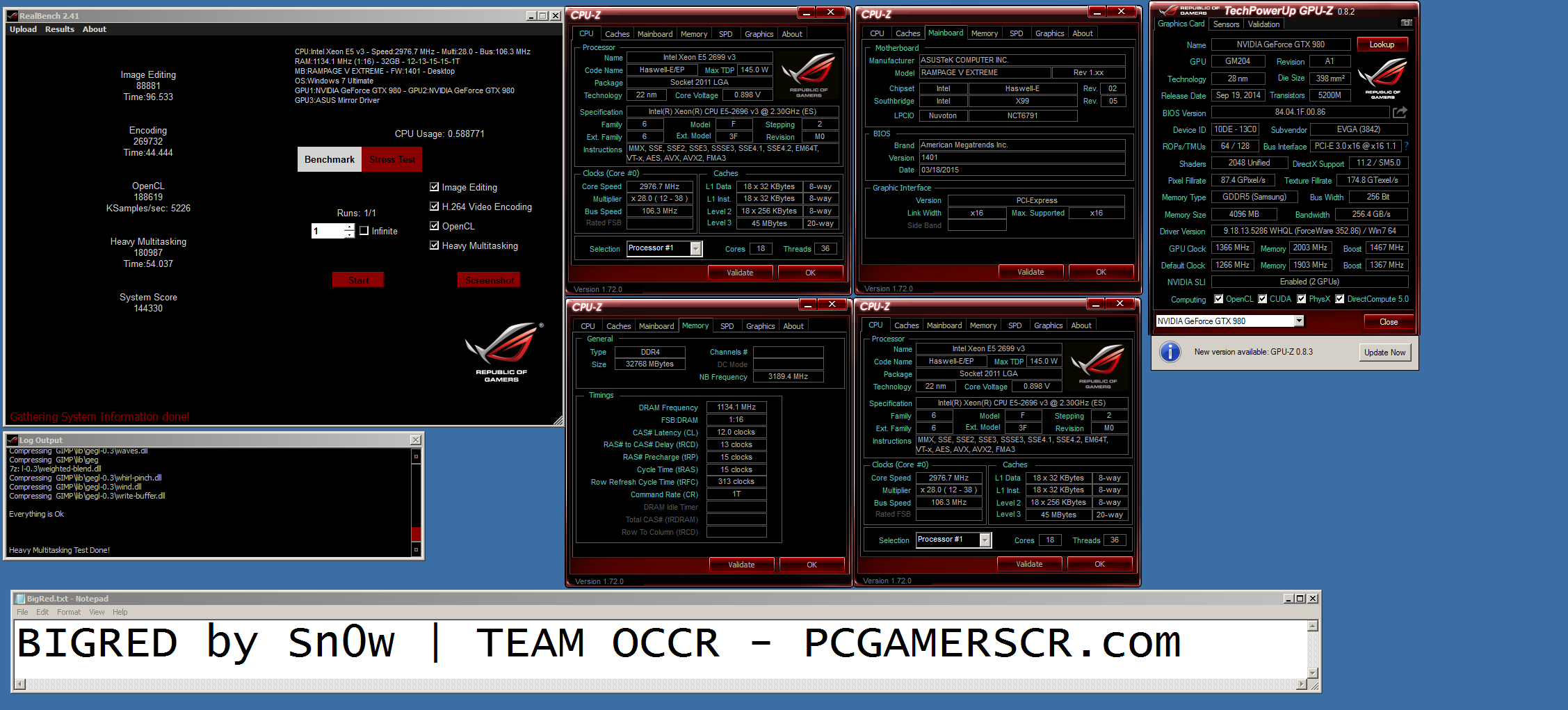The image size is (1568, 710).
Task: Switch to Stress Test mode in RealBench
Action: [392, 159]
